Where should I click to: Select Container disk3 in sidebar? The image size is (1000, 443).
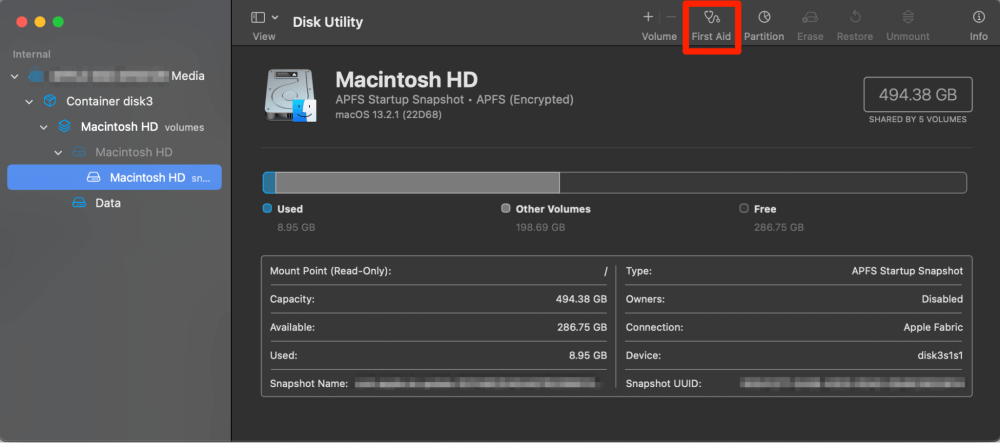pos(115,101)
